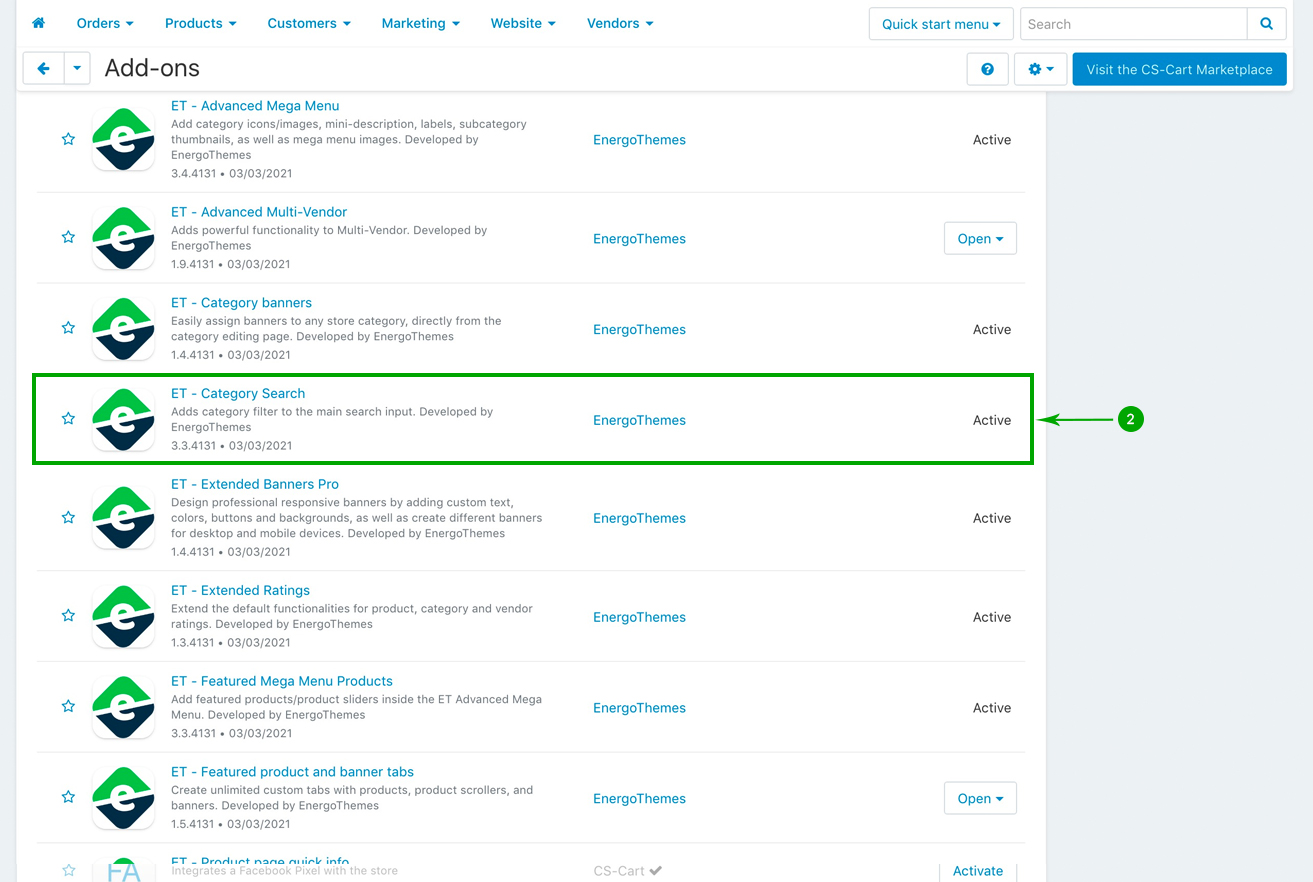Favorite ET - Advanced Multi-Vendor with star
This screenshot has width=1313, height=882.
[68, 237]
